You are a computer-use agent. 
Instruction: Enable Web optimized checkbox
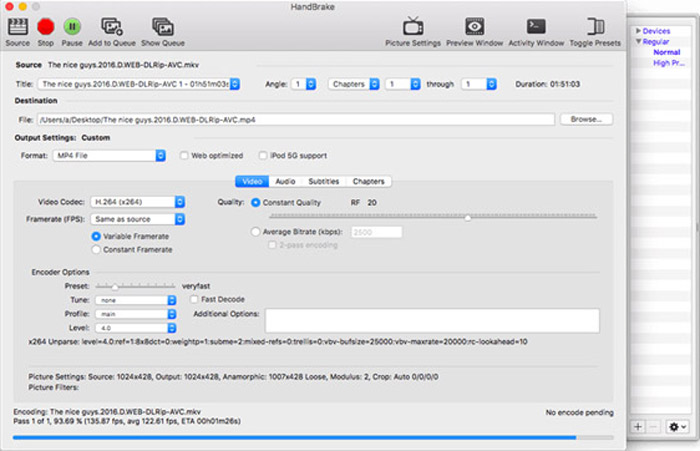(x=184, y=155)
